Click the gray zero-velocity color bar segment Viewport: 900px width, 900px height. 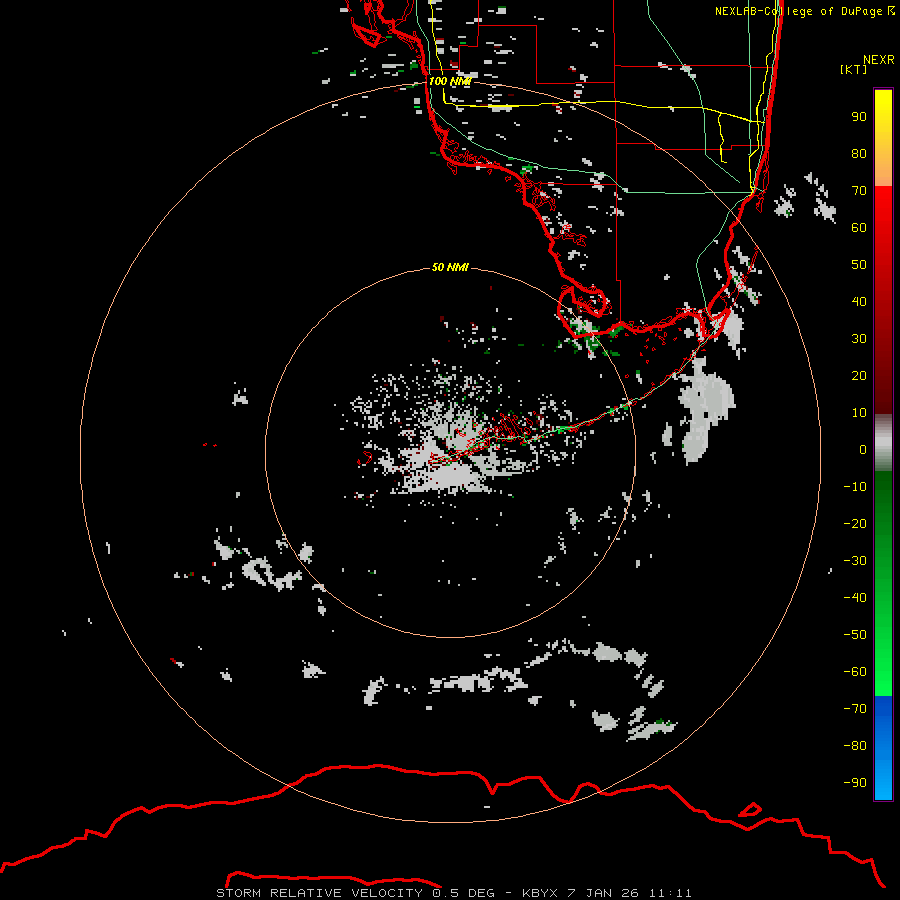(883, 443)
